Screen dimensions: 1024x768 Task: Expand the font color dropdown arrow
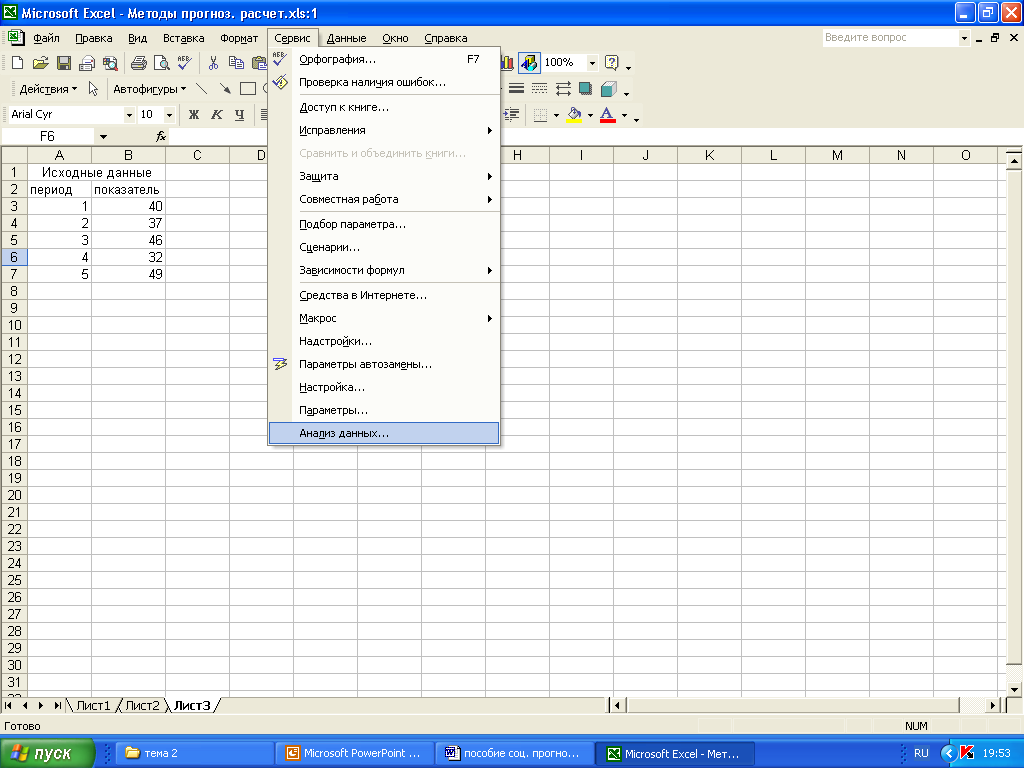pyautogui.click(x=624, y=116)
